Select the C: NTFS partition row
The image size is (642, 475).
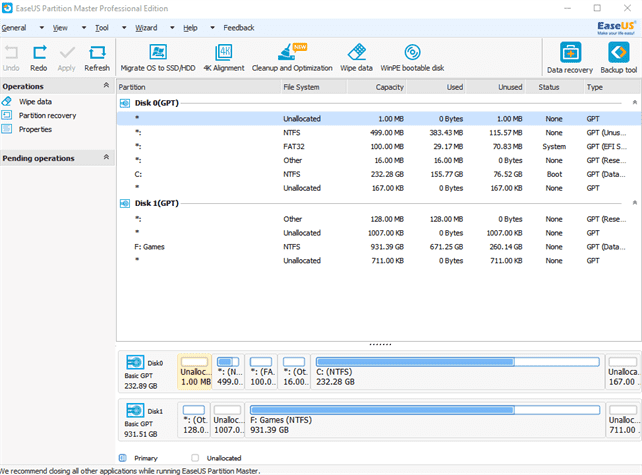click(x=379, y=174)
